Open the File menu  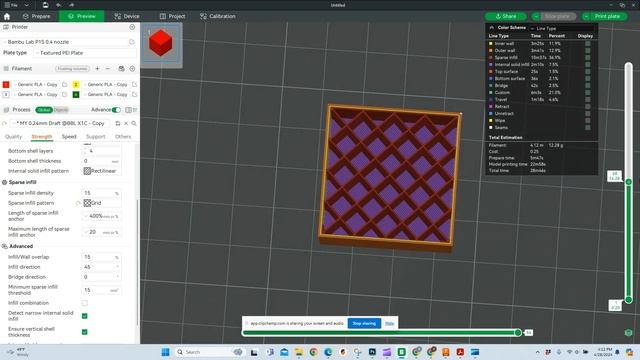coord(12,5)
